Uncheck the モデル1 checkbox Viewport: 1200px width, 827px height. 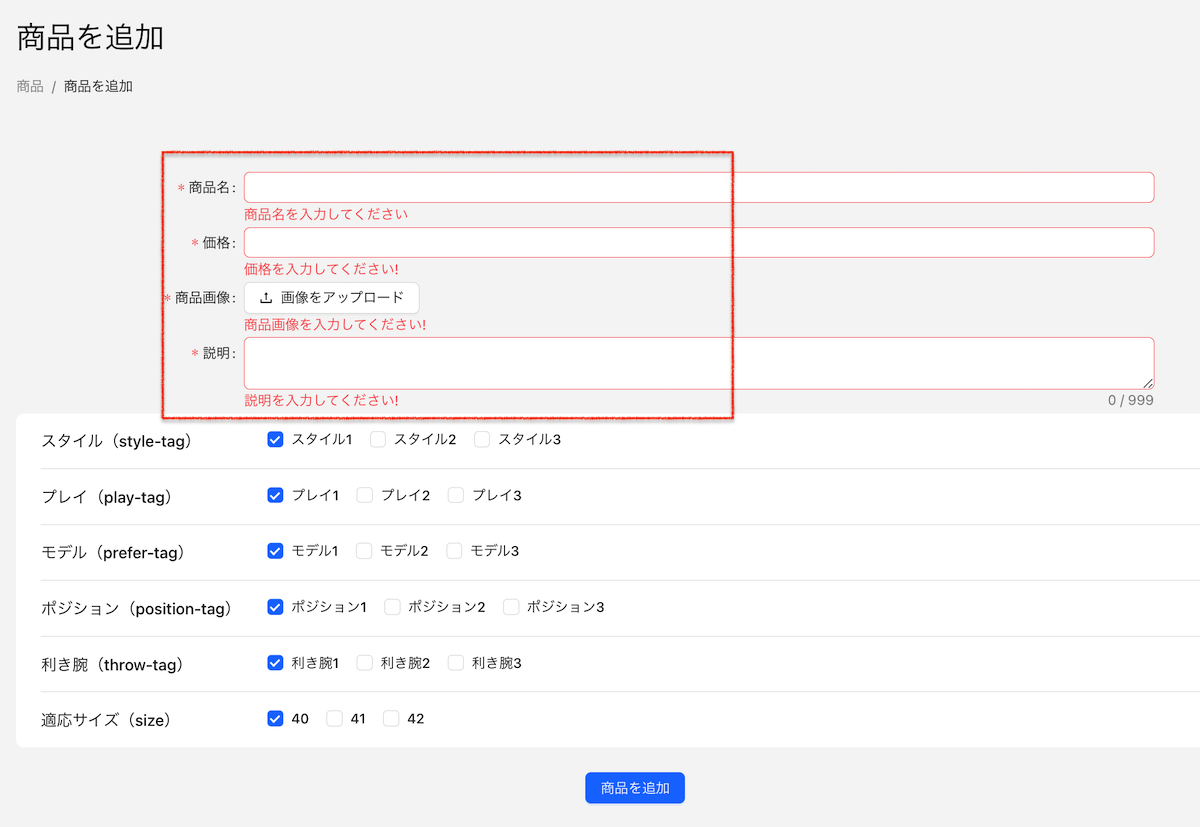pyautogui.click(x=276, y=551)
